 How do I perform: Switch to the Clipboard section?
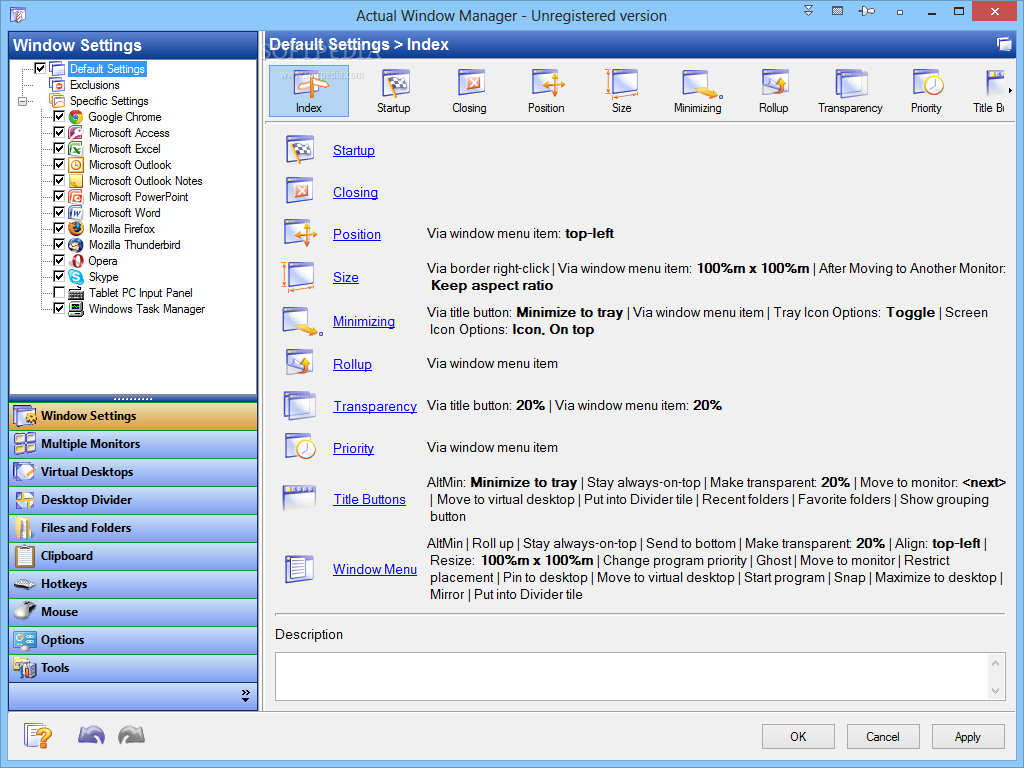point(133,556)
